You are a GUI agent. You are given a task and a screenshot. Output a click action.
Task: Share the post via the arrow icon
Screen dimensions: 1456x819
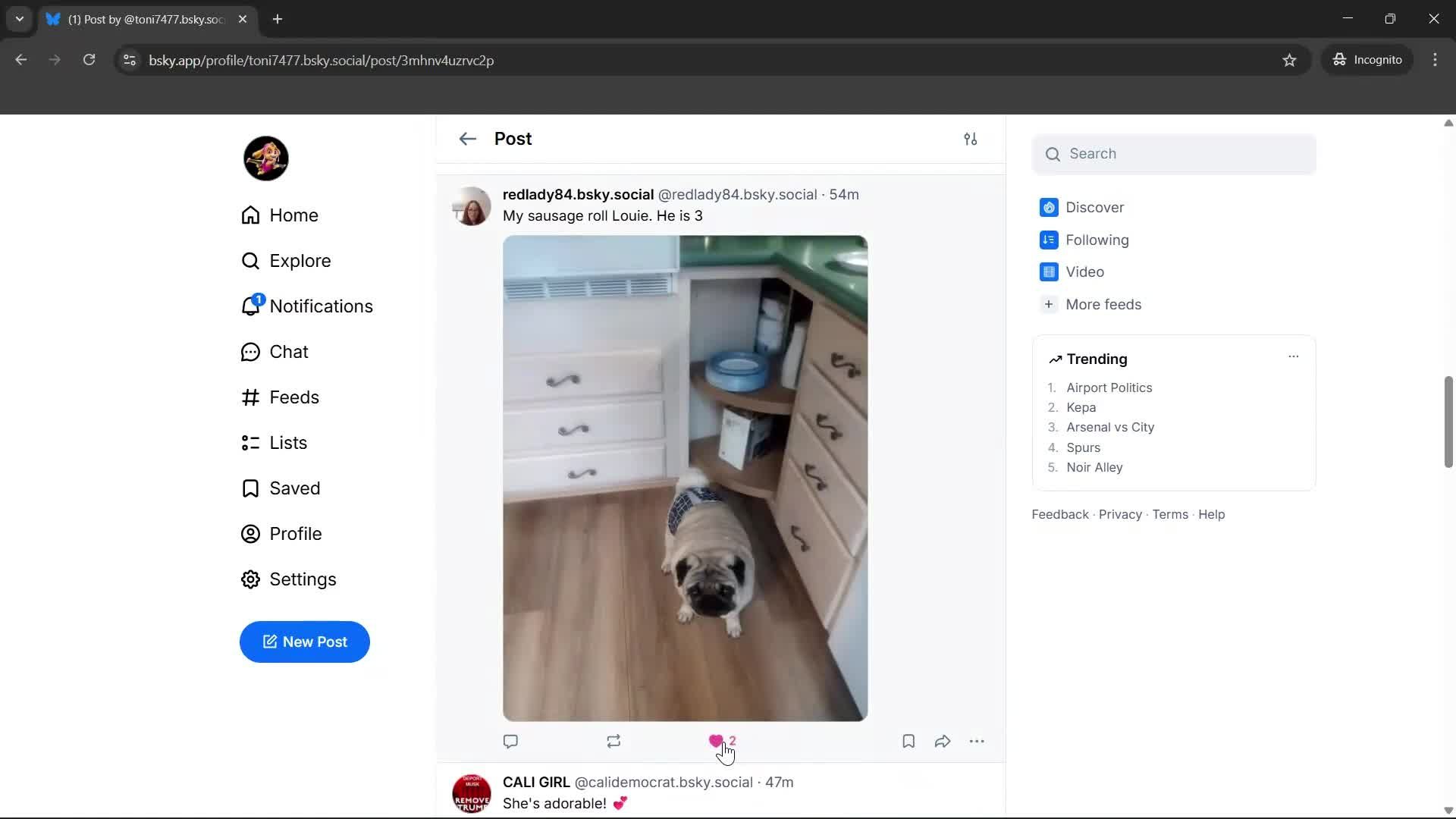click(x=942, y=741)
